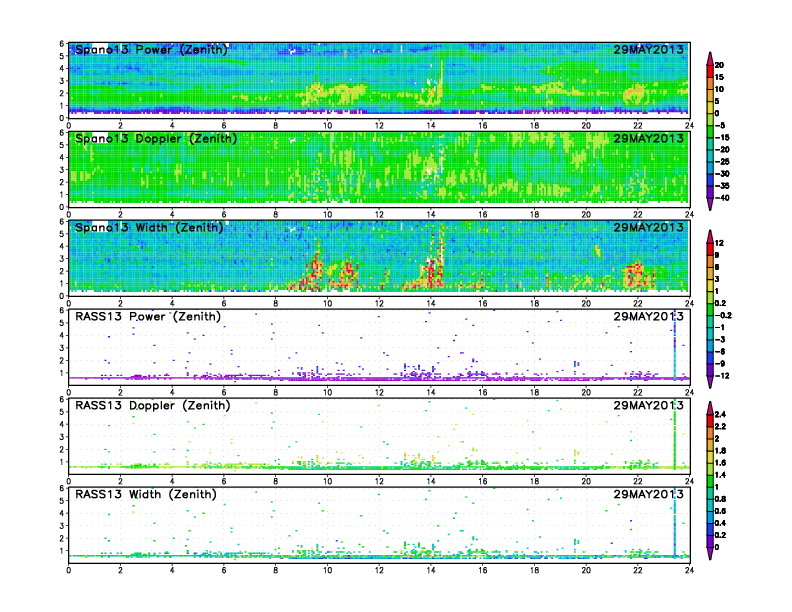Click the 29MAY2013 date in RASS13 Width panel
The width and height of the screenshot is (792, 612).
click(649, 494)
